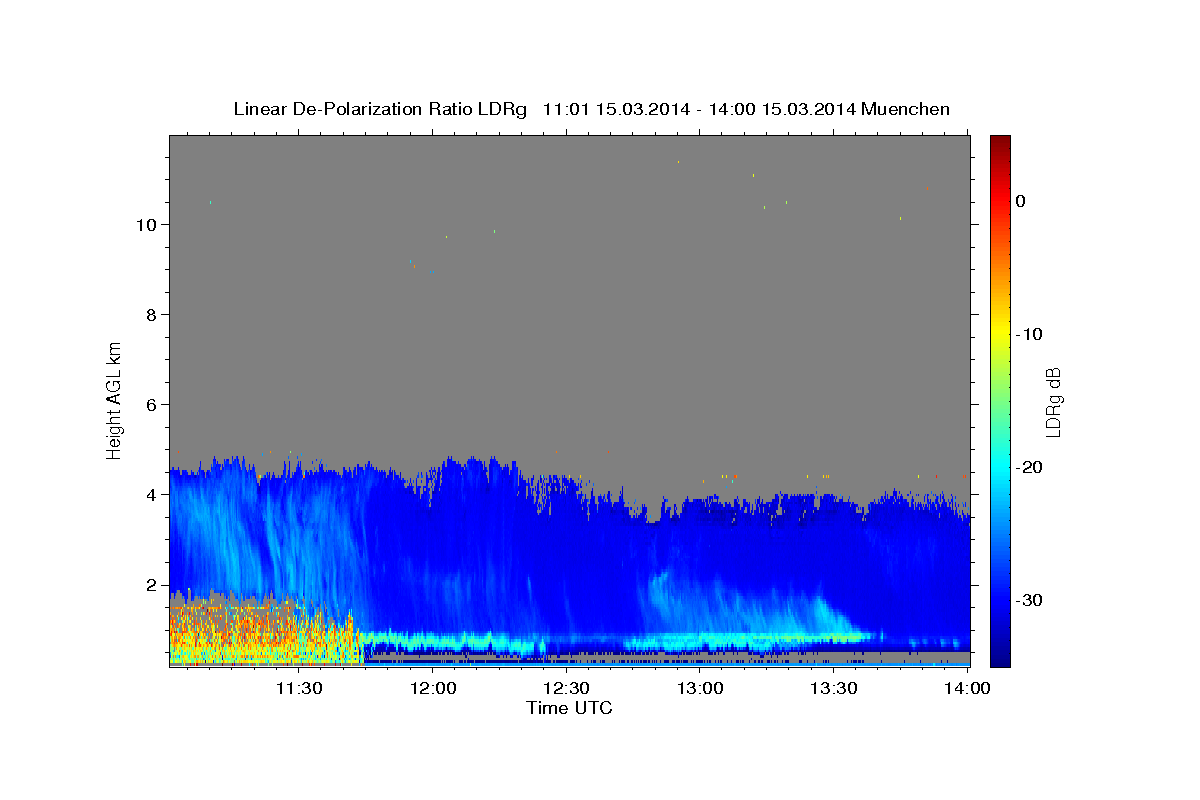
Task: Click the height tick label '2'
Action: 151,584
